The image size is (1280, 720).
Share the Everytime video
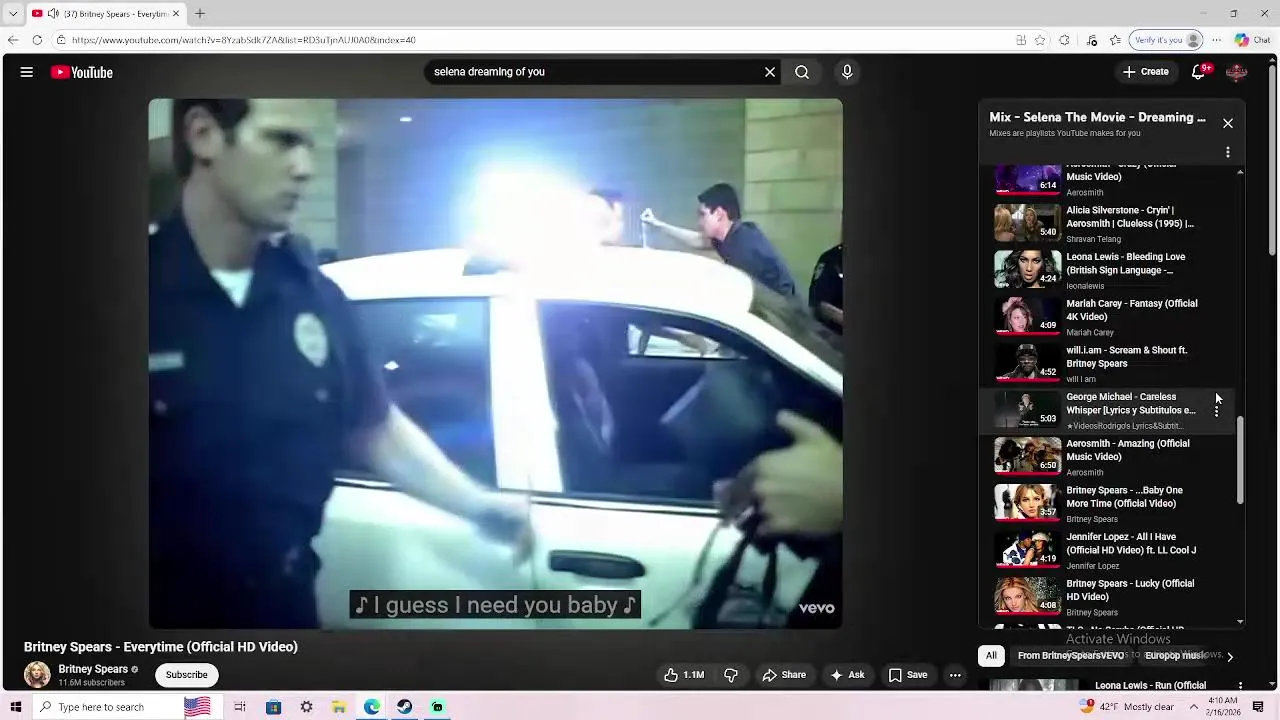(x=784, y=675)
